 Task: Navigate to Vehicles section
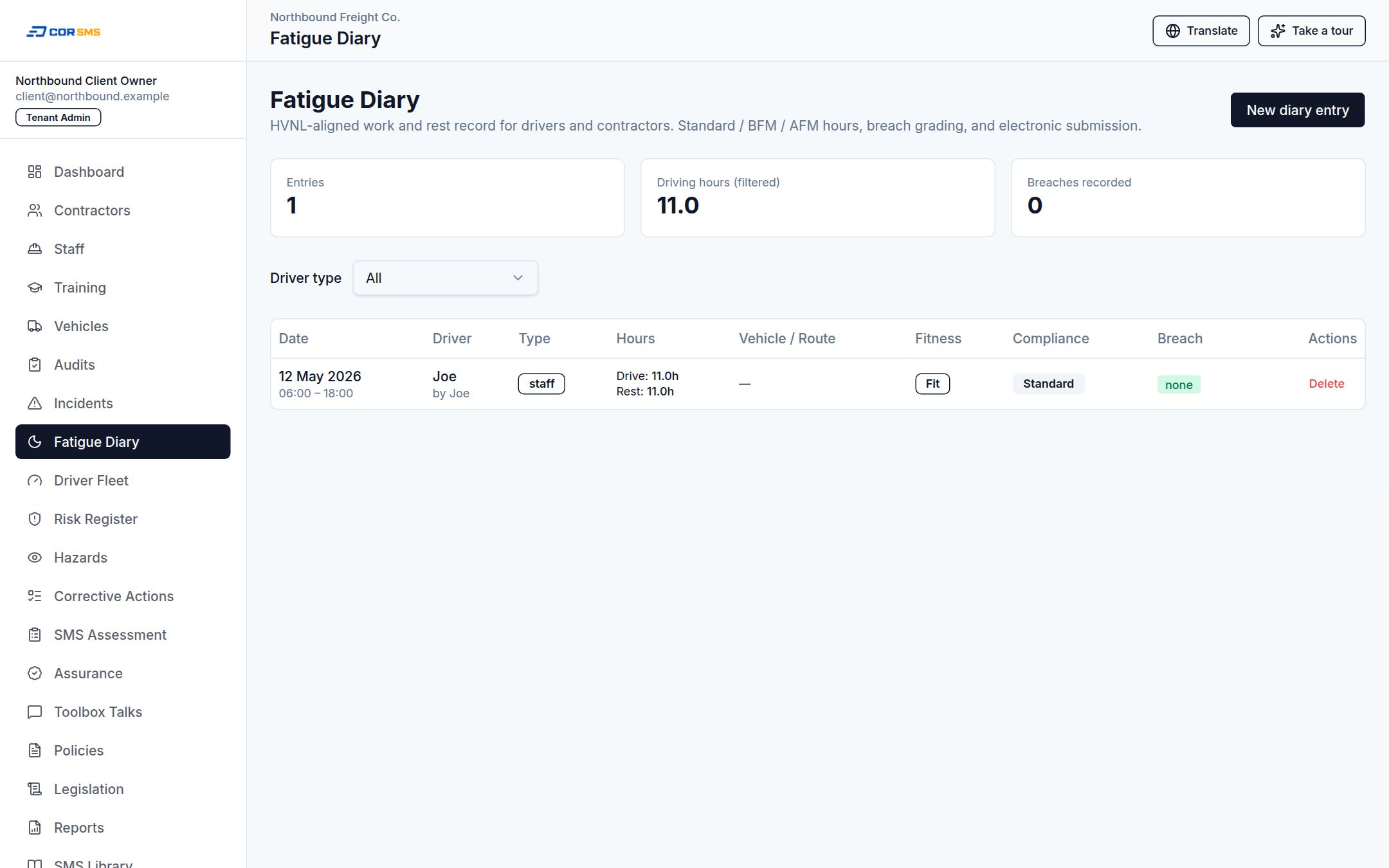[x=123, y=326]
